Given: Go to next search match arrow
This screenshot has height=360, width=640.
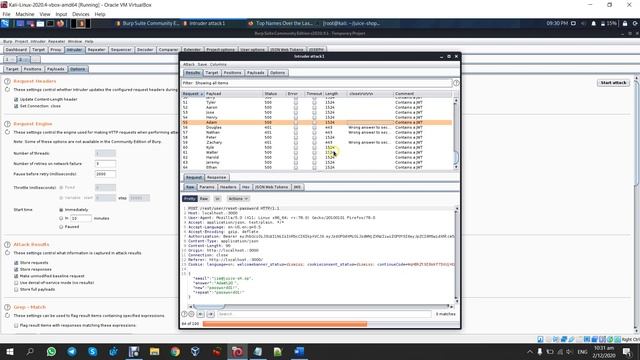Looking at the screenshot, I should click(x=211, y=314).
